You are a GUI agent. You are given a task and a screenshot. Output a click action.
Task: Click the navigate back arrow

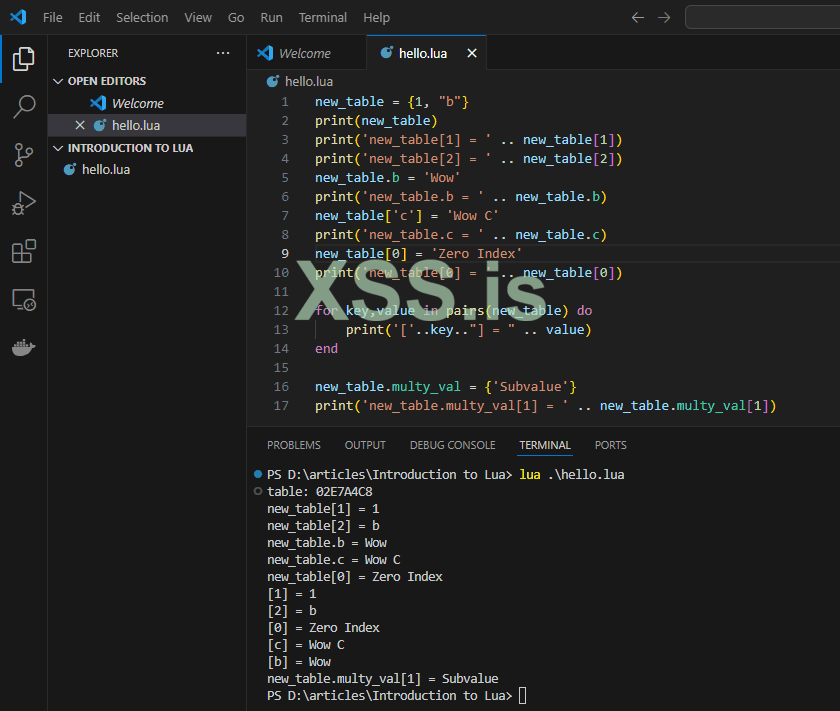coord(638,17)
